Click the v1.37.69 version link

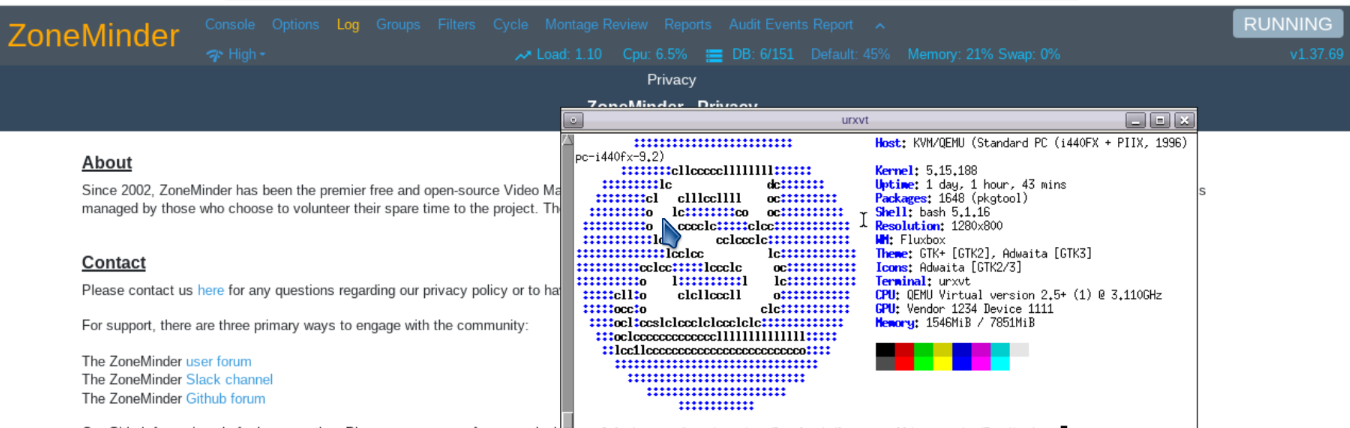coord(1317,54)
